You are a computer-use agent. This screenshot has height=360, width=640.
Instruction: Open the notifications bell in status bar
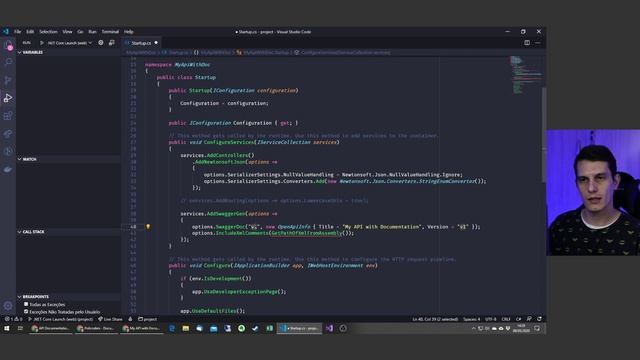[x=539, y=319]
